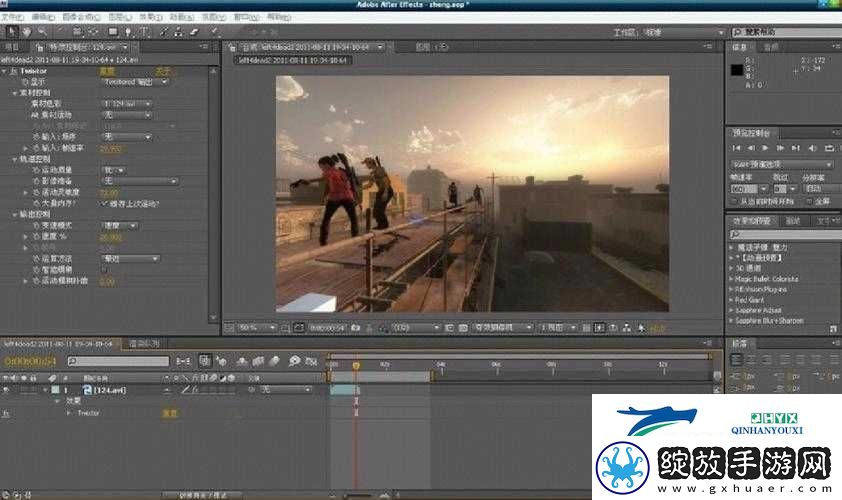Select the Hand tool in toolbar
This screenshot has height=500, width=842.
[x=27, y=32]
